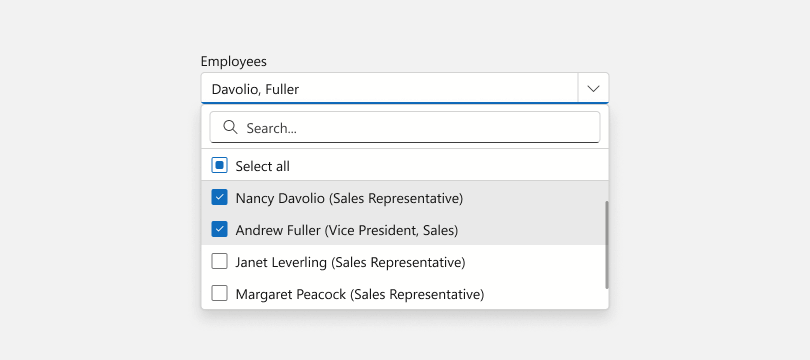This screenshot has width=810, height=360.
Task: Click the "Nancy Davolio (Sales Representative)" text
Action: 349,198
